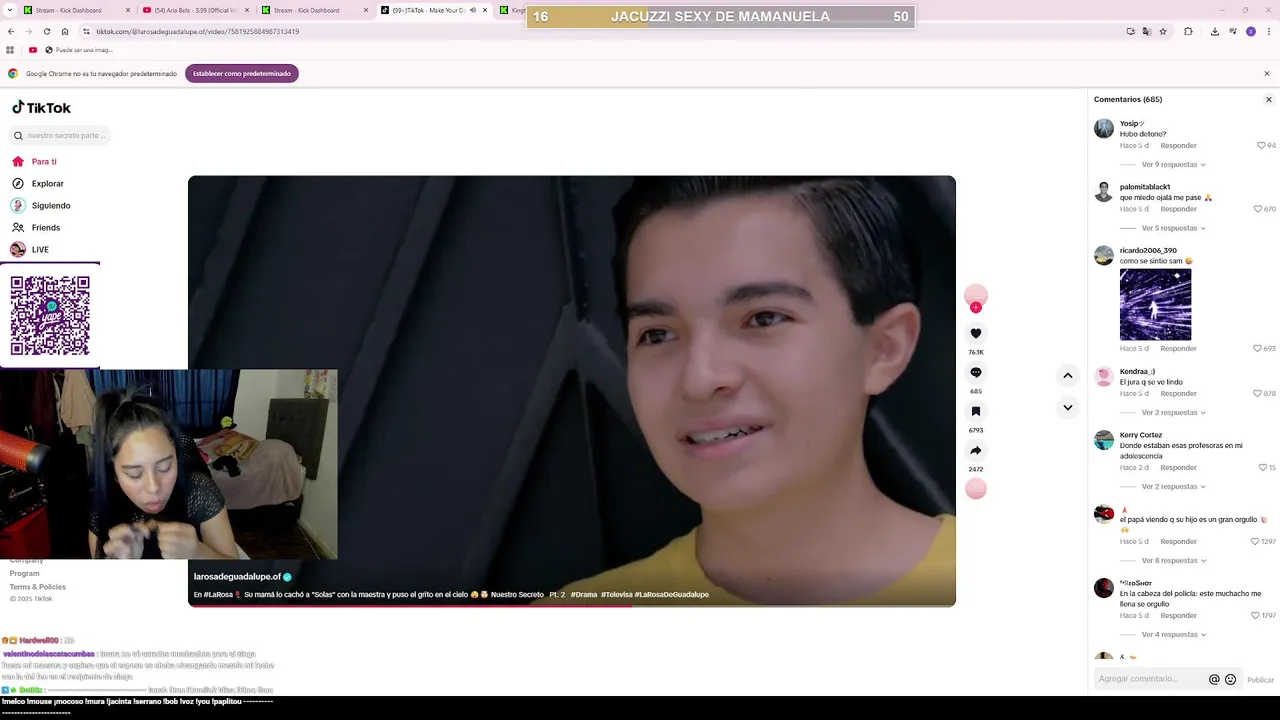Open the apps grid in bookmarks bar
This screenshot has width=1280, height=720.
[x=10, y=50]
